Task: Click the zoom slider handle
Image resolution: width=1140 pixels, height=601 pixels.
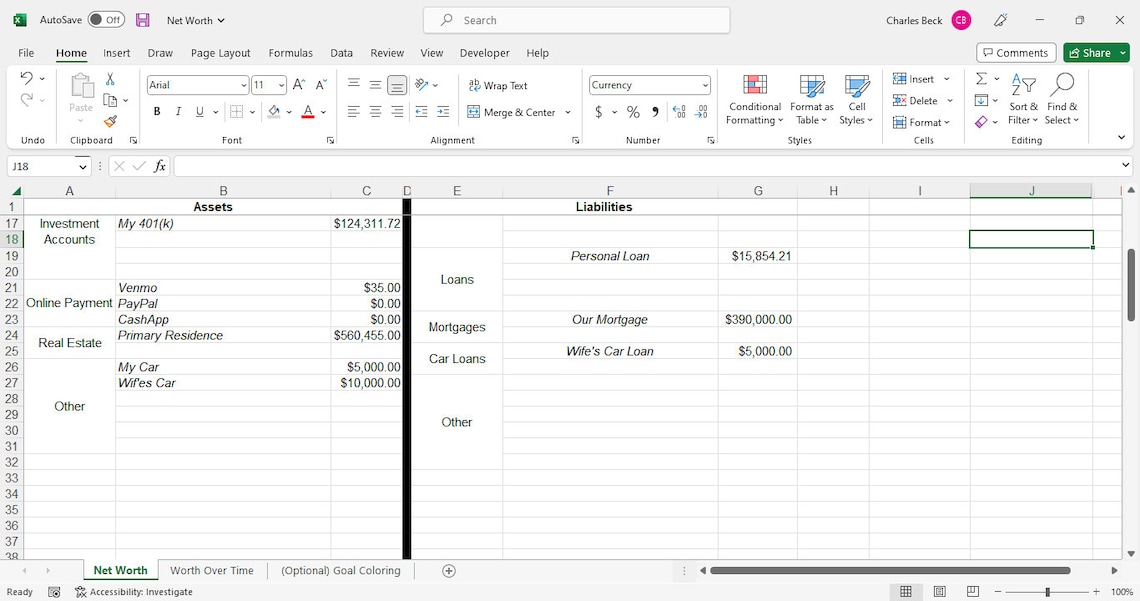Action: [x=1047, y=592]
